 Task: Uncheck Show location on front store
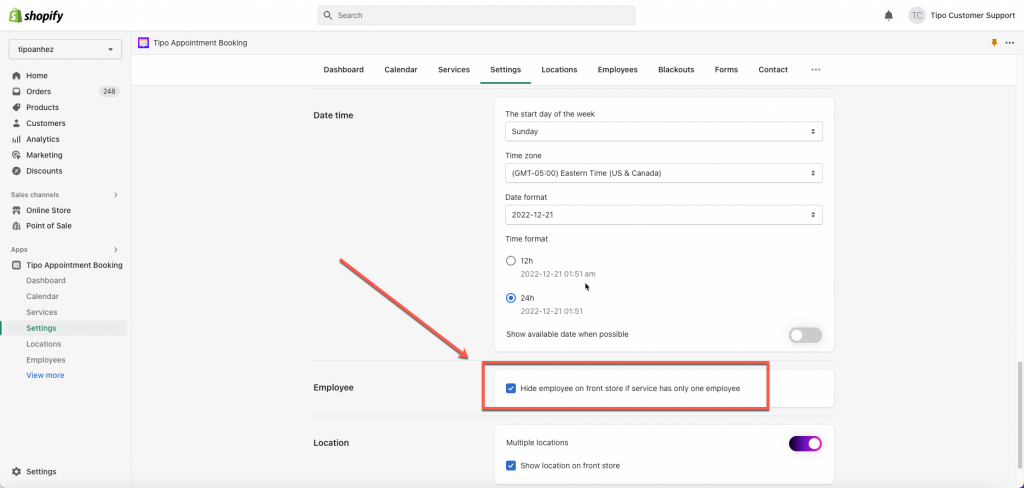511,466
